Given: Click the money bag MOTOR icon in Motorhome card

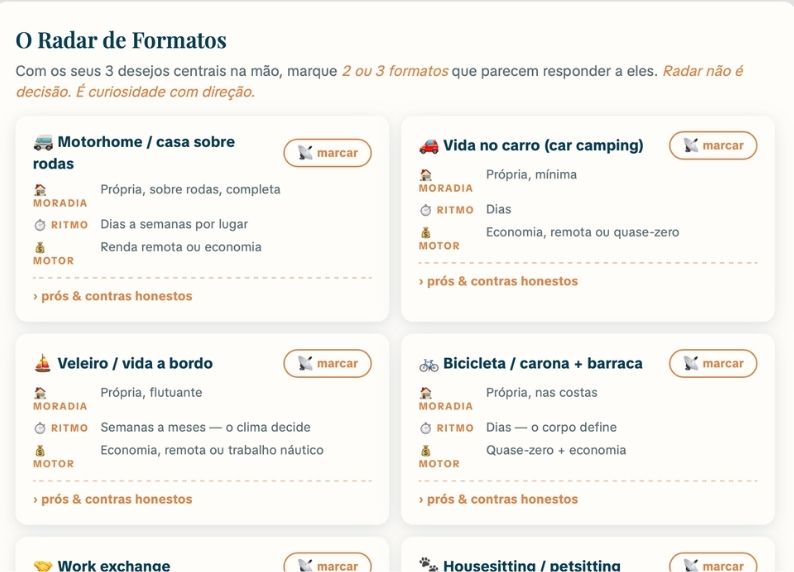Looking at the screenshot, I should click(x=40, y=248).
